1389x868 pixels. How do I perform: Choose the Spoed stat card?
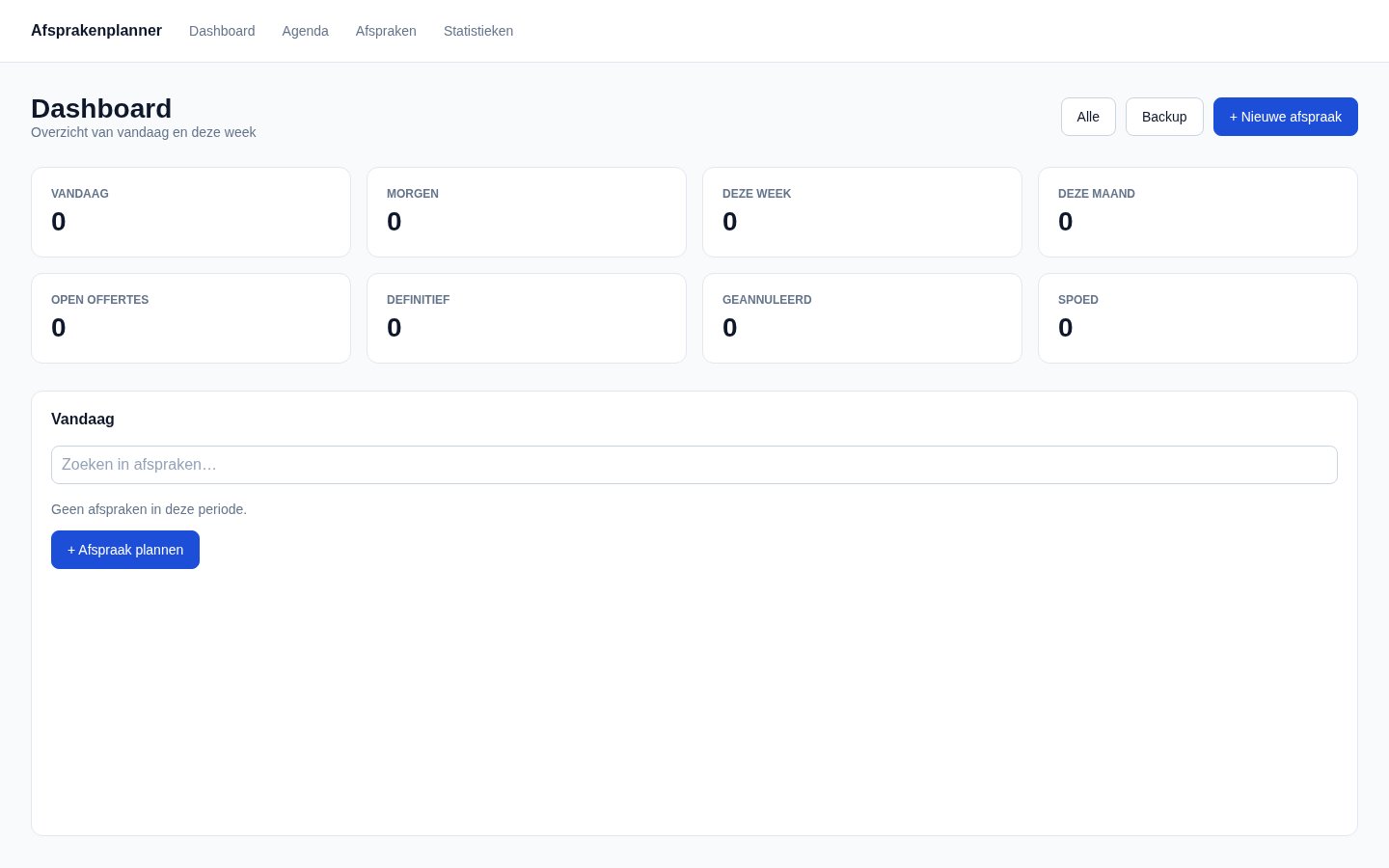click(1198, 318)
